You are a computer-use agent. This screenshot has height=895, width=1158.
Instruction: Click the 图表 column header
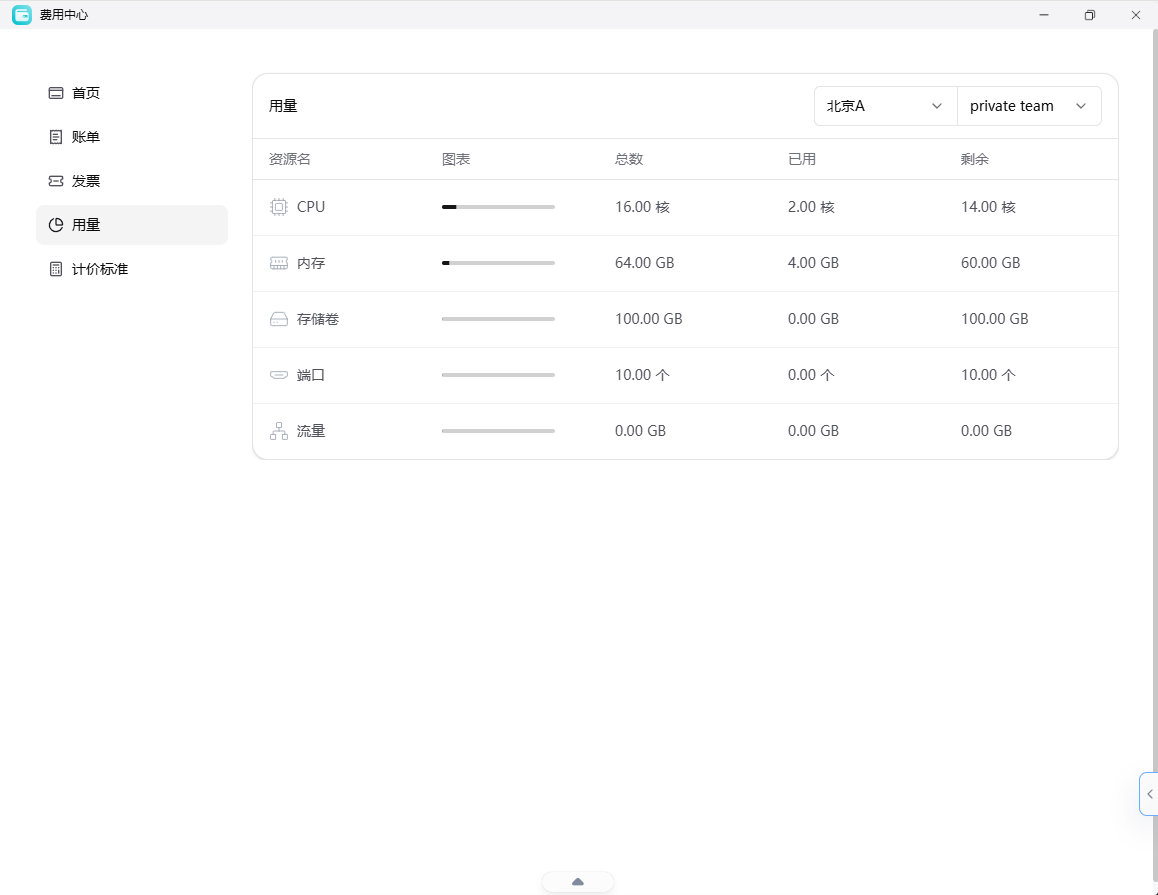click(x=456, y=160)
